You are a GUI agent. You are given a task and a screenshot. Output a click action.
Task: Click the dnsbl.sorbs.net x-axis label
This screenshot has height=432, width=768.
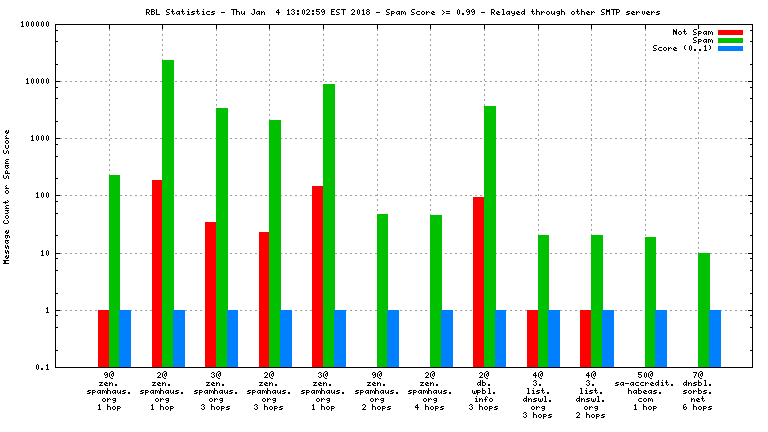point(704,394)
